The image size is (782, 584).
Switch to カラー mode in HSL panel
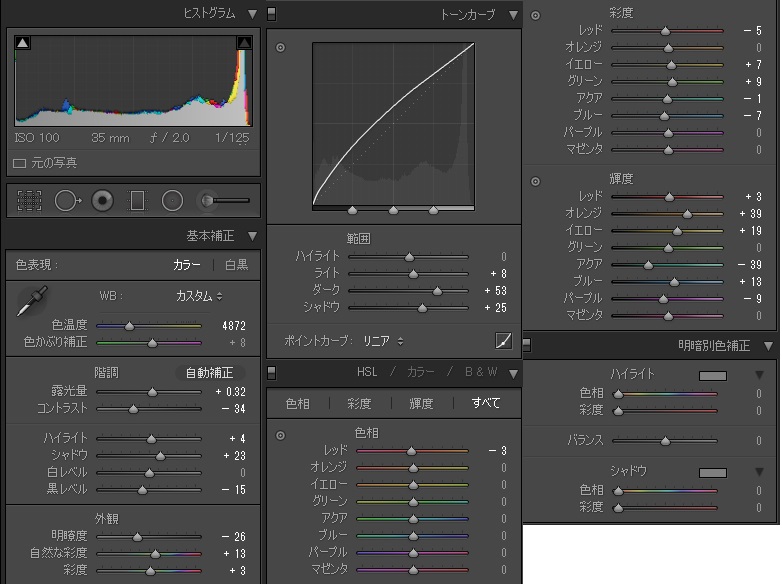[x=420, y=372]
